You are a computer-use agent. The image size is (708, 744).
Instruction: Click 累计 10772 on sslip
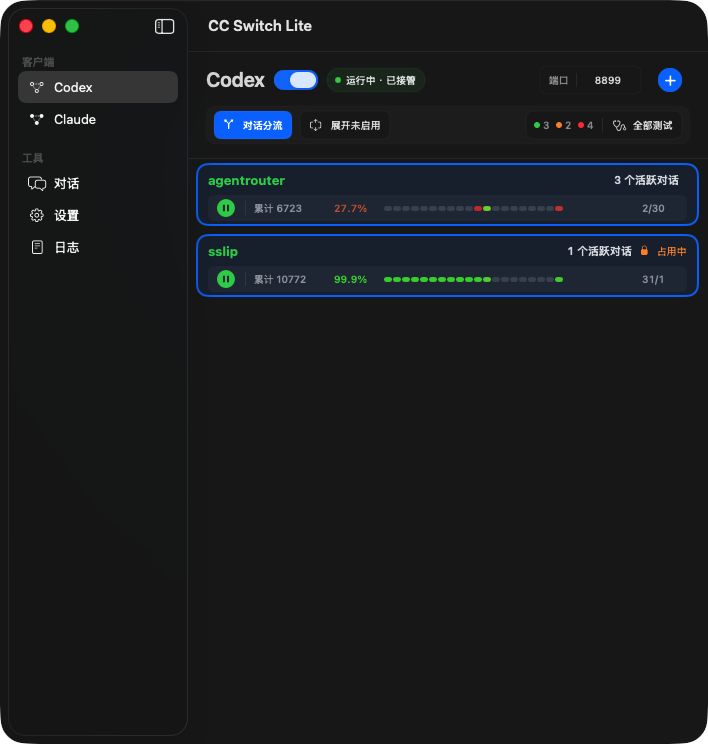click(x=280, y=279)
